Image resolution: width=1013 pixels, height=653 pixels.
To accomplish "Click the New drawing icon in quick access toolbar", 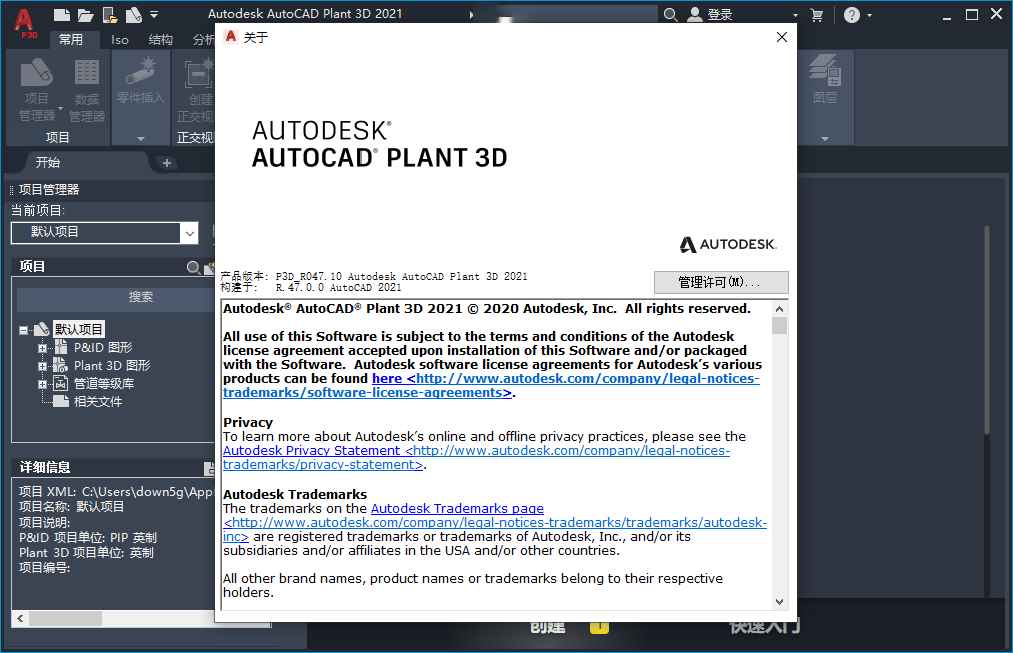I will tap(62, 14).
